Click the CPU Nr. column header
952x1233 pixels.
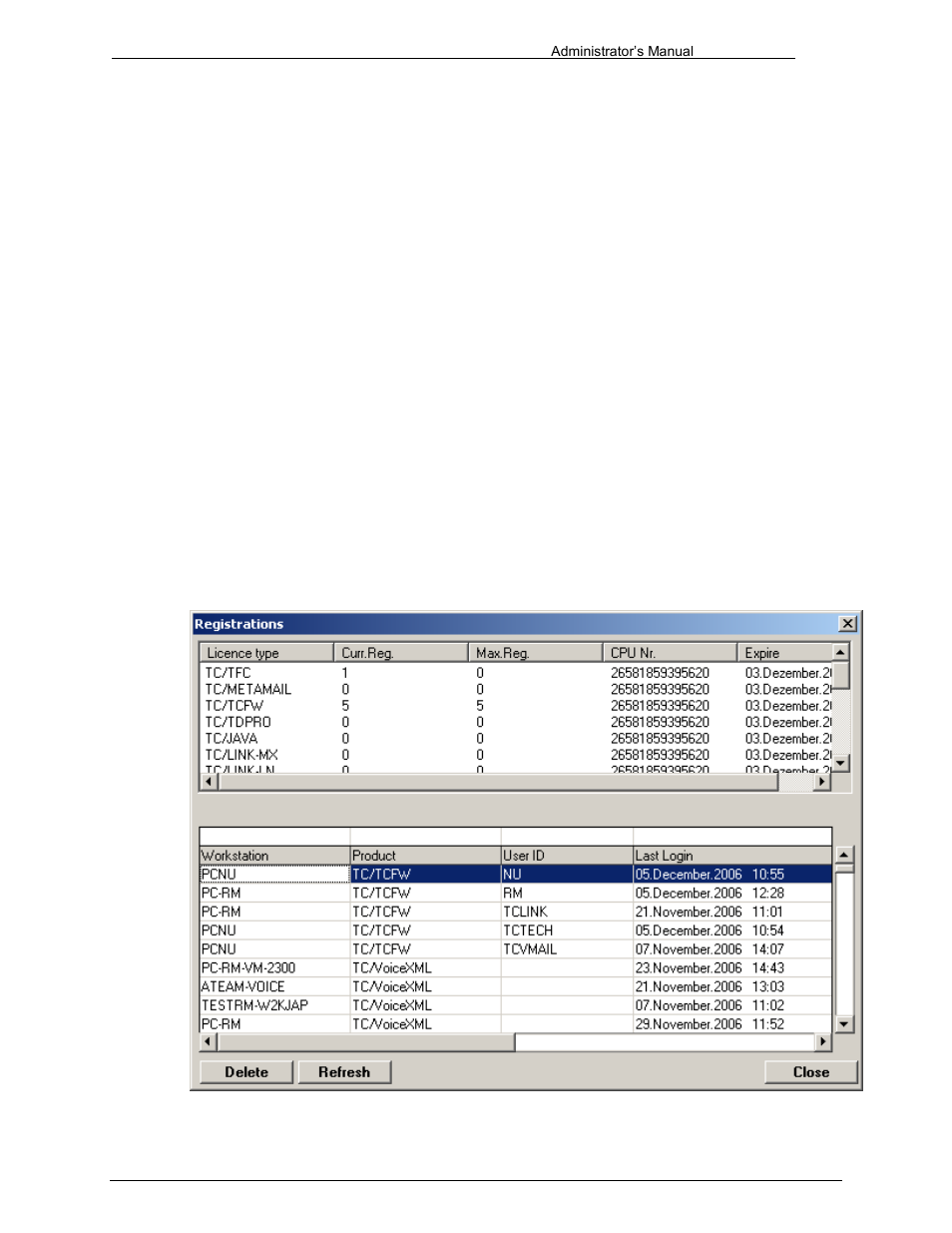pos(670,653)
